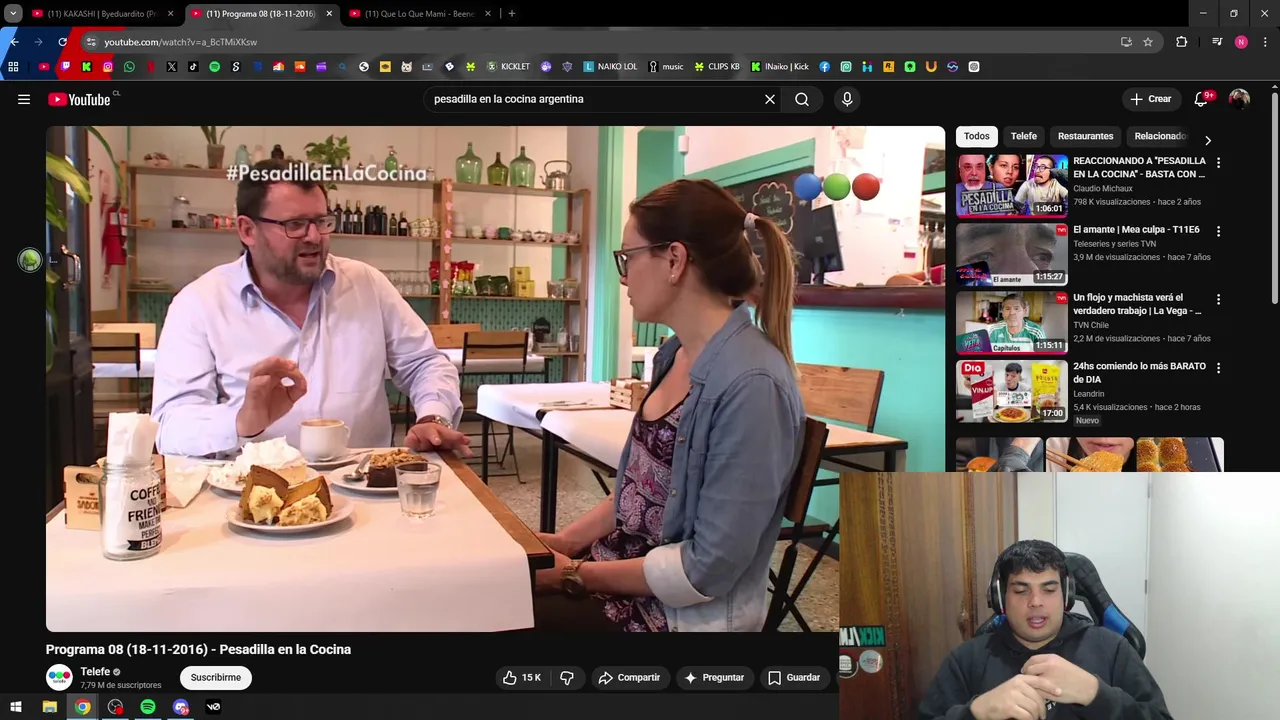The image size is (1280, 720).
Task: Open the NAIKO LOL bookmark
Action: point(610,67)
